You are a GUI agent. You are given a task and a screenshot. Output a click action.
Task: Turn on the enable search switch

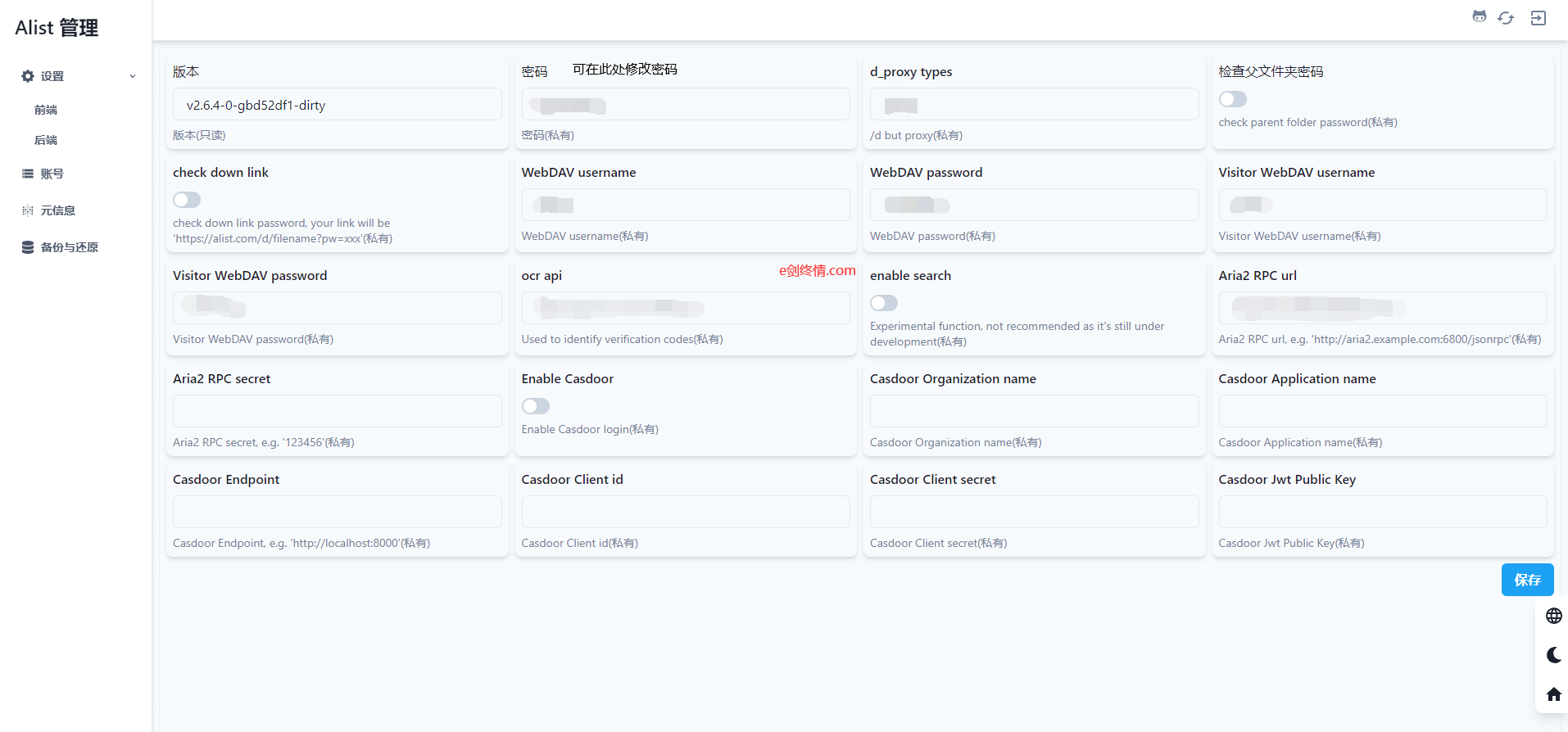tap(884, 303)
